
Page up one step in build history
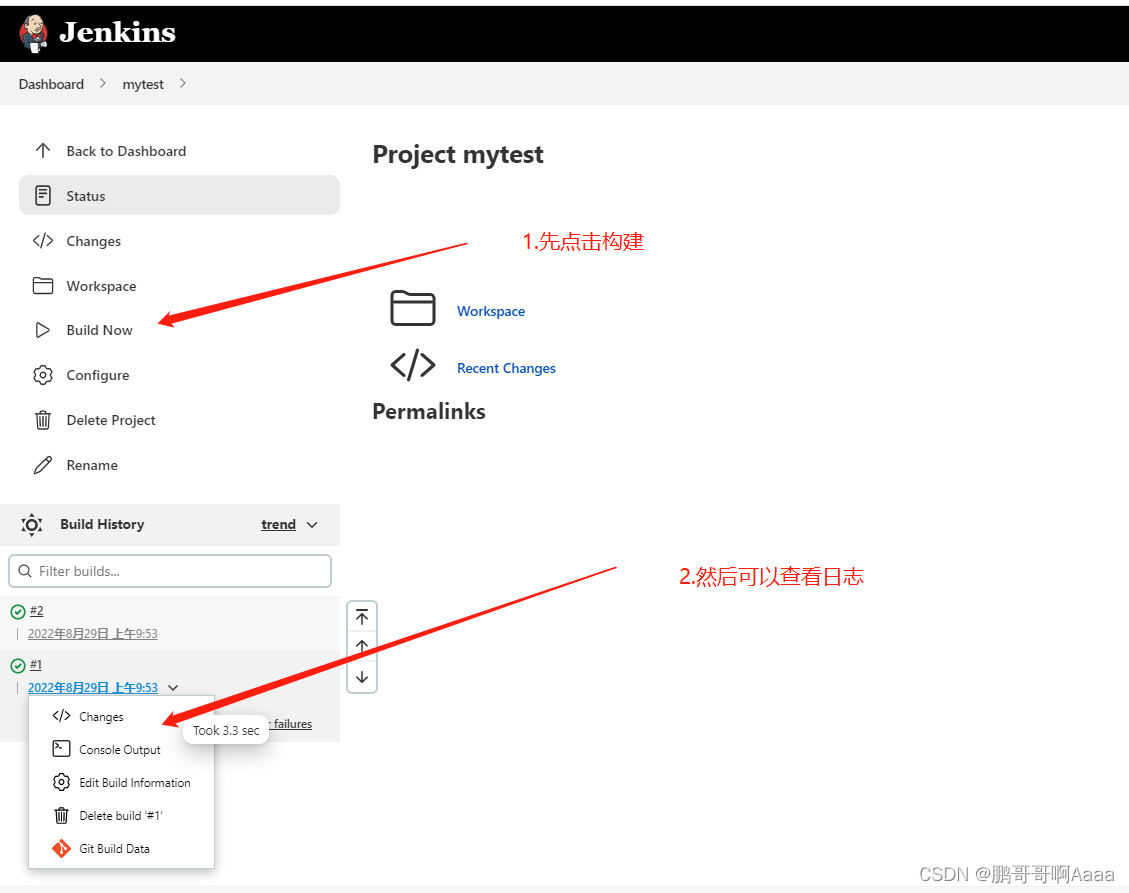(362, 647)
